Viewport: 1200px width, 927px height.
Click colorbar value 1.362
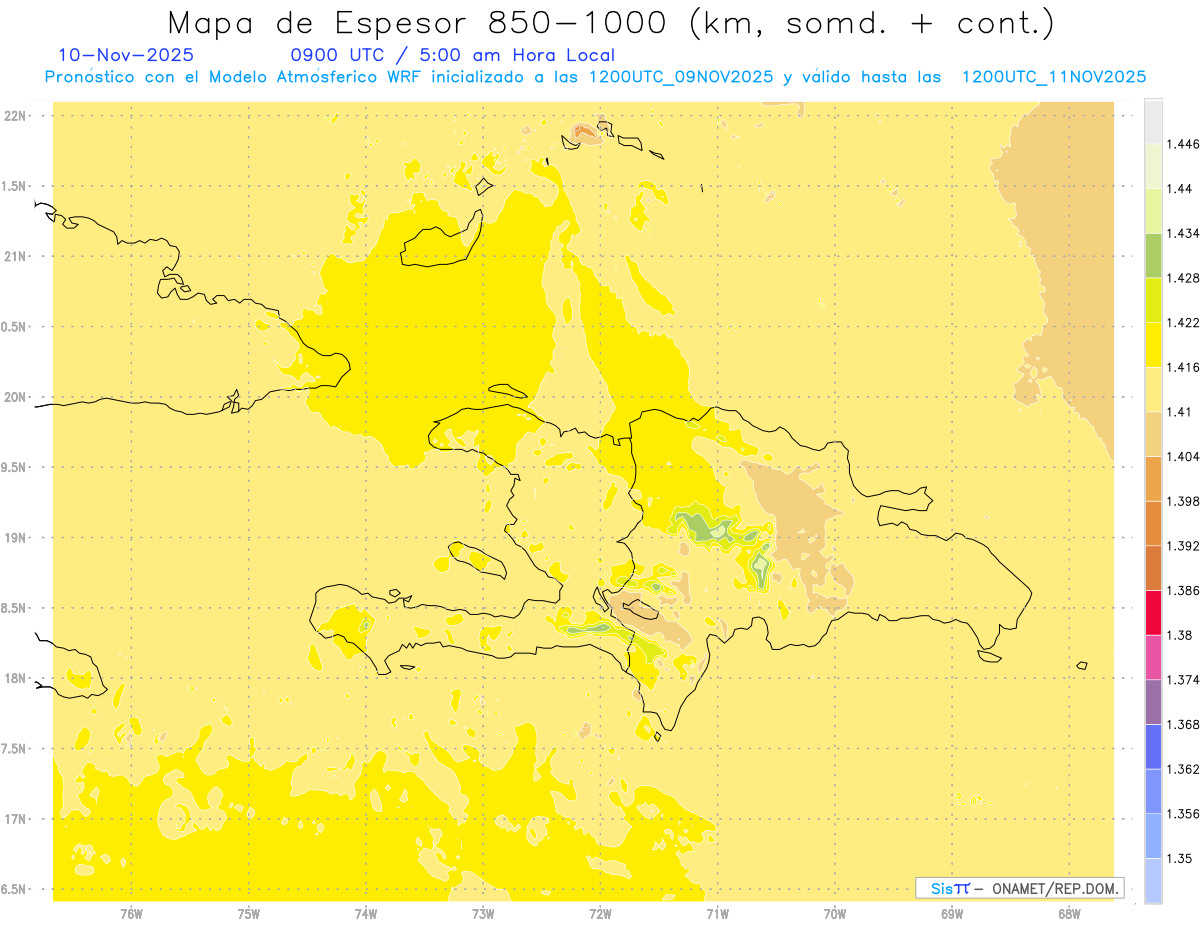click(1183, 769)
